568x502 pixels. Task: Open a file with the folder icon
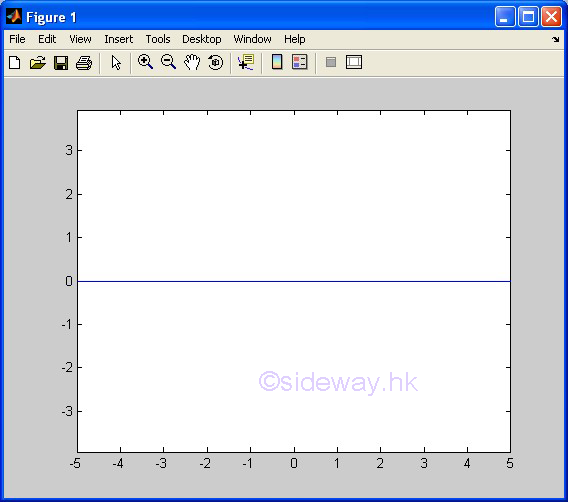(x=38, y=63)
